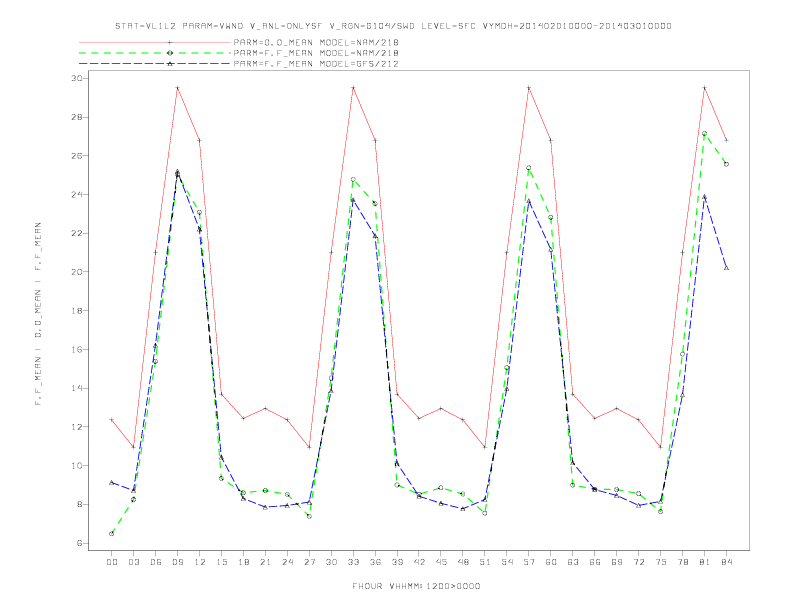
Task: Click y-axis tick label 18
Action: pyautogui.click(x=77, y=311)
